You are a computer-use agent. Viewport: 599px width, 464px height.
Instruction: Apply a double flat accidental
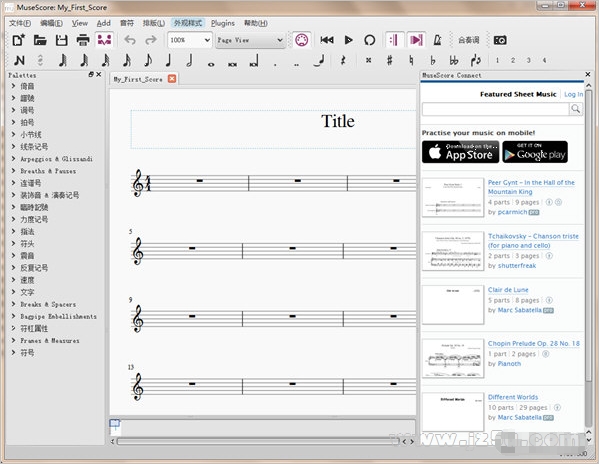click(x=454, y=60)
